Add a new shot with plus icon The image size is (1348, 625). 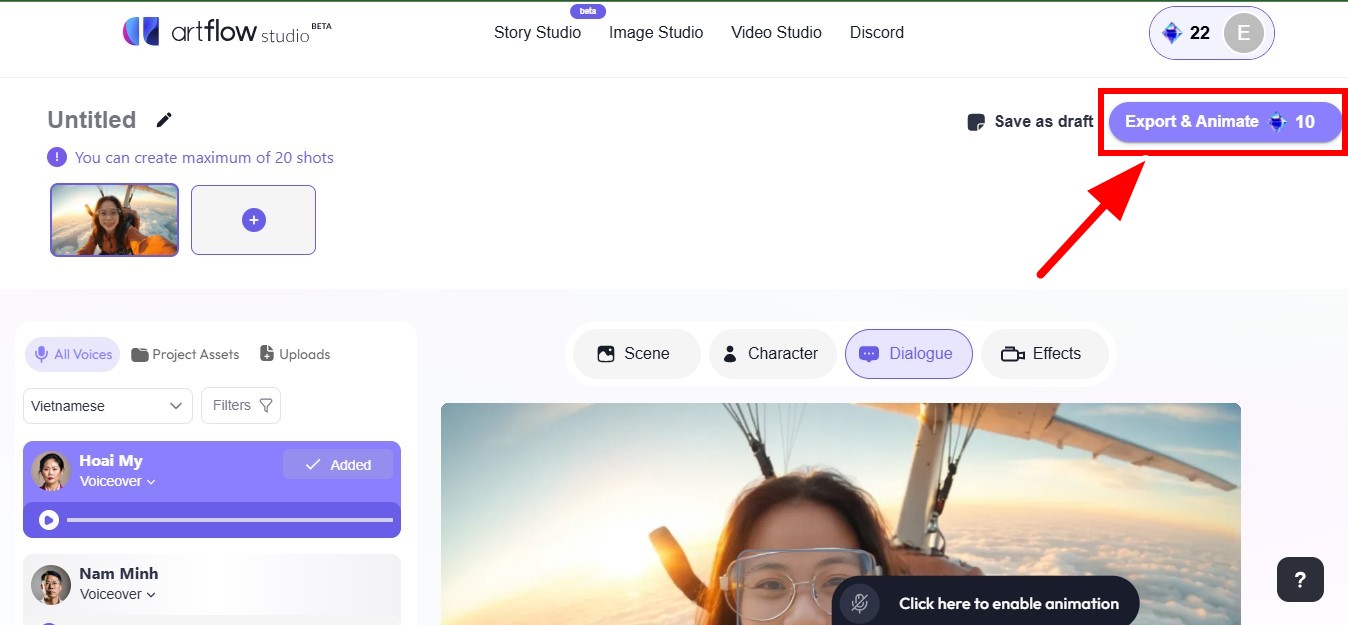pos(253,220)
